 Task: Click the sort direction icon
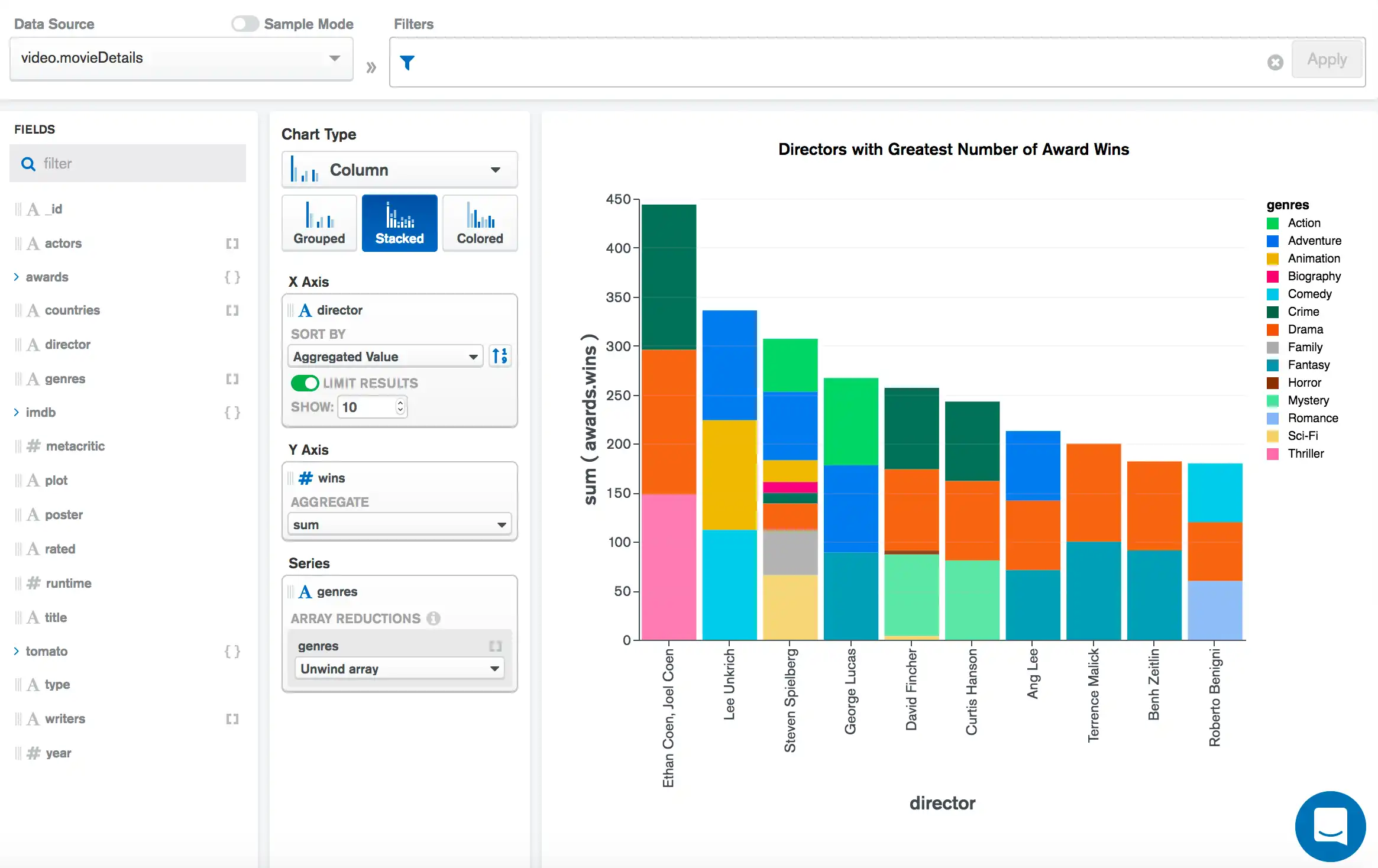coord(500,356)
